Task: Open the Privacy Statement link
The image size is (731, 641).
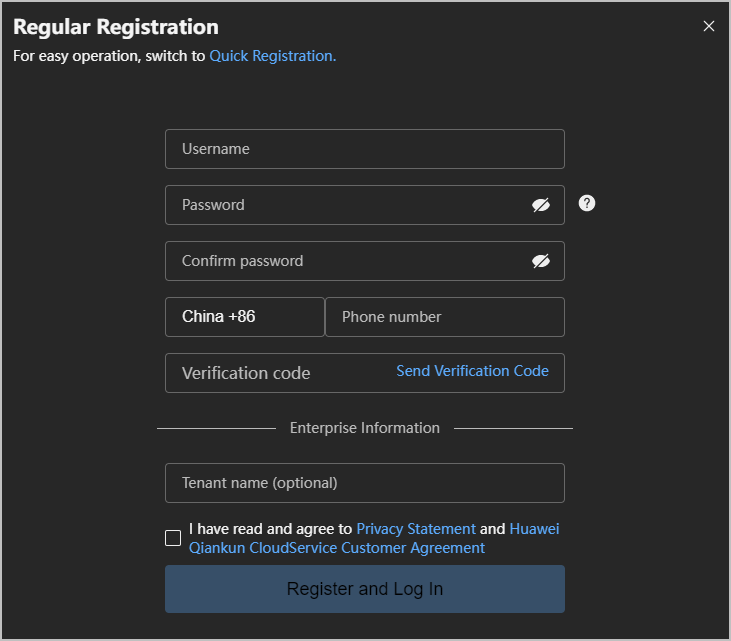Action: (416, 529)
